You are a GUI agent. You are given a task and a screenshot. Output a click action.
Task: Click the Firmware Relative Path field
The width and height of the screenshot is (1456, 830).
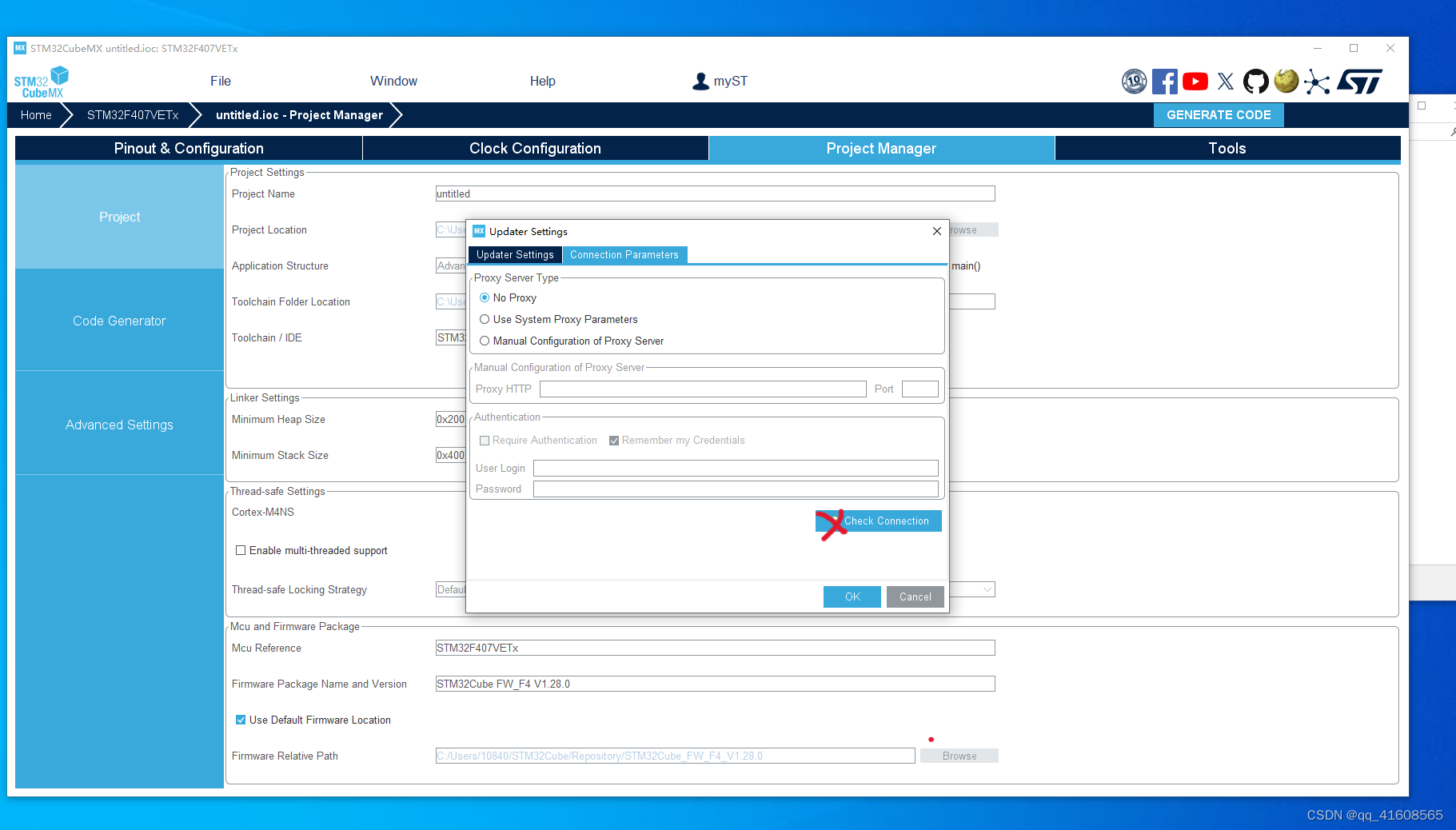675,756
